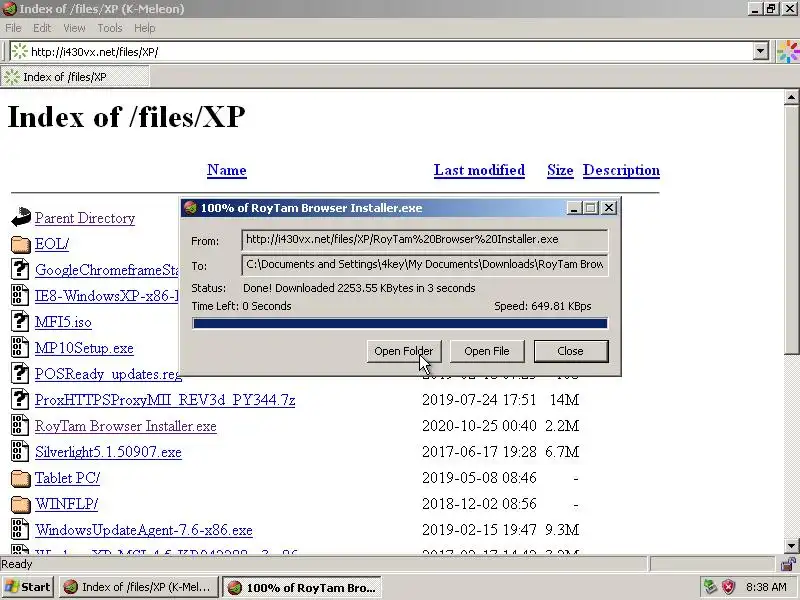Click the download From URL field
This screenshot has height=600, width=800.
tap(424, 240)
